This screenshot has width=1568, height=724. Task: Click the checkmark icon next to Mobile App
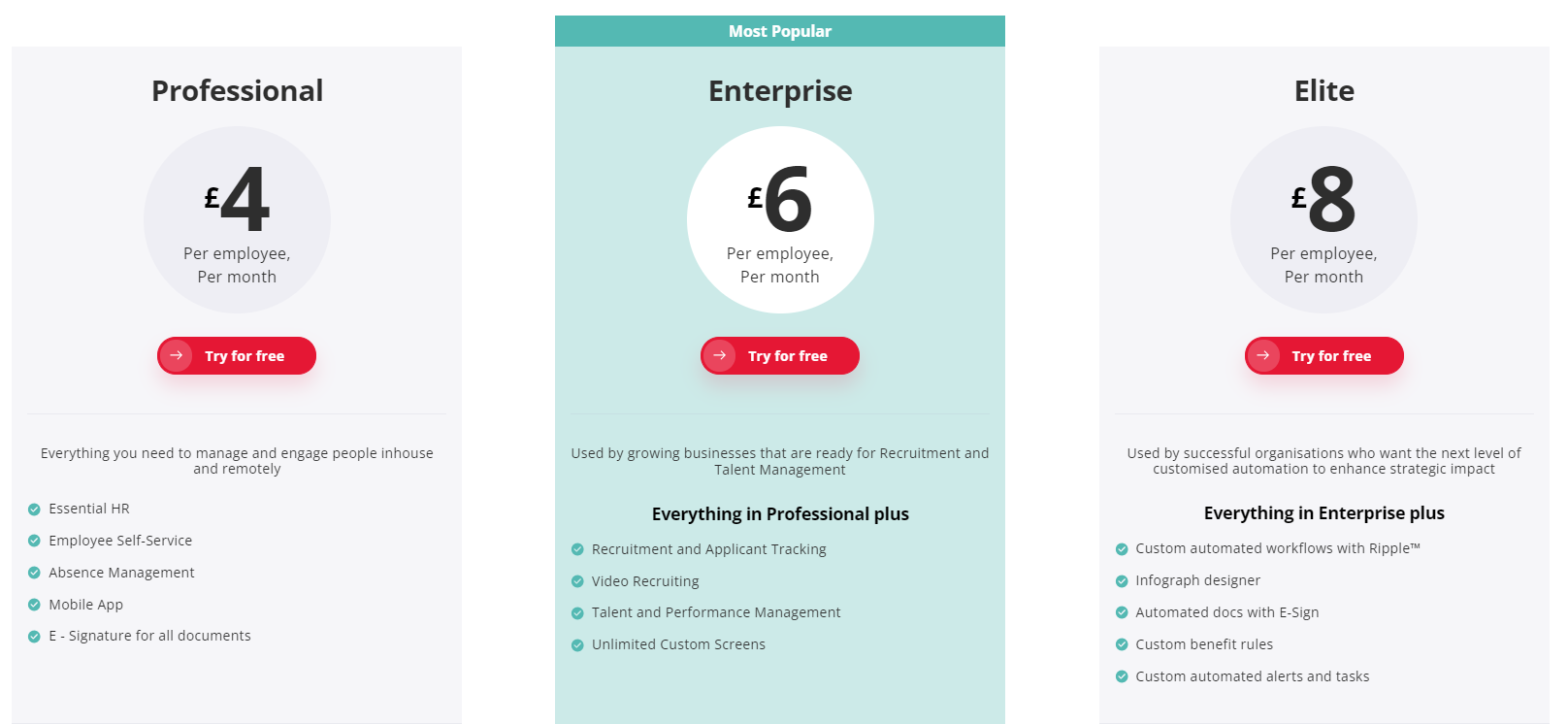[x=34, y=605]
